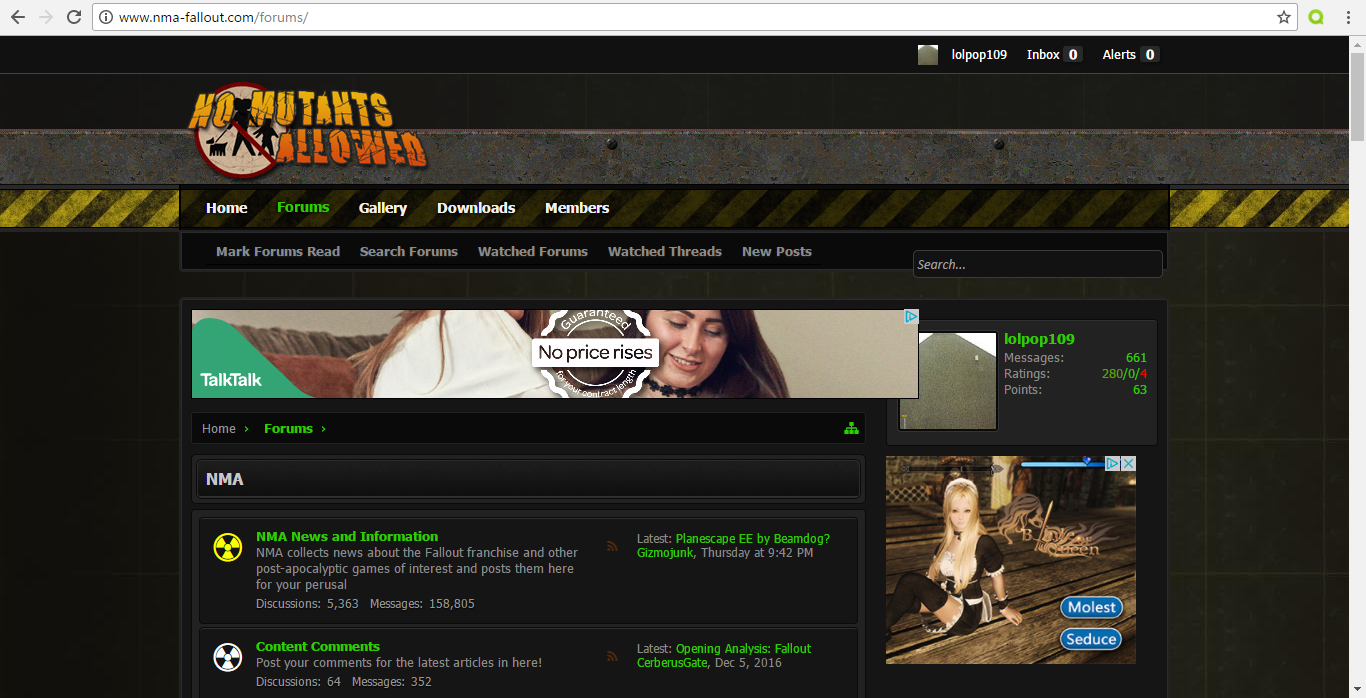Open latest thread Opening Analysis: Fallout
Screen dimensions: 1366x698
(744, 649)
